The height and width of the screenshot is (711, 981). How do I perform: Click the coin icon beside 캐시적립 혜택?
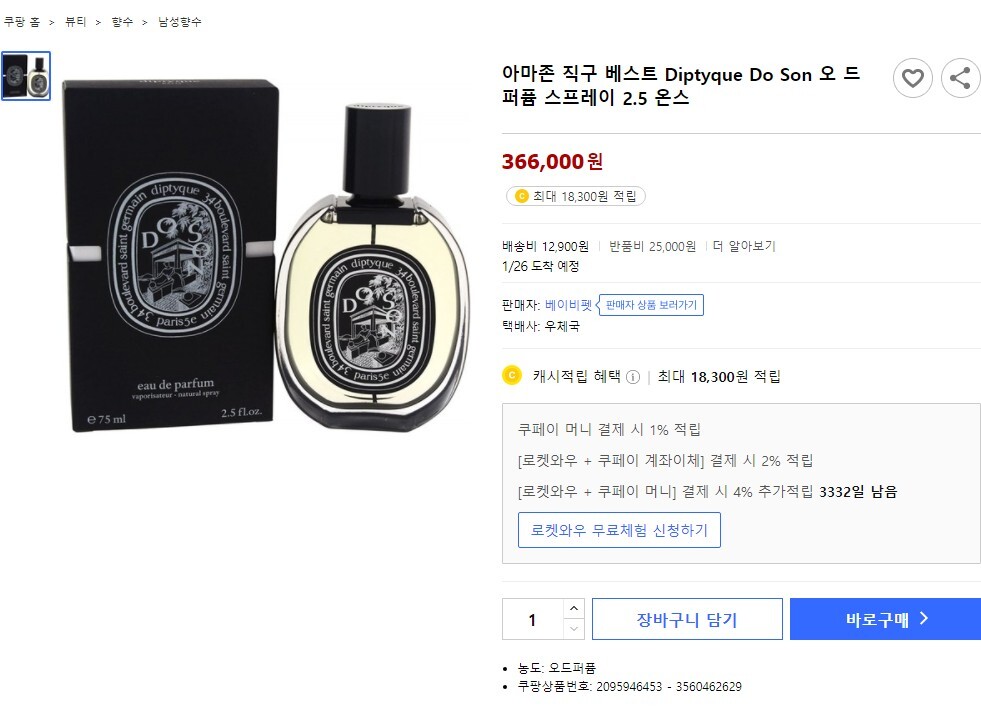pos(512,376)
